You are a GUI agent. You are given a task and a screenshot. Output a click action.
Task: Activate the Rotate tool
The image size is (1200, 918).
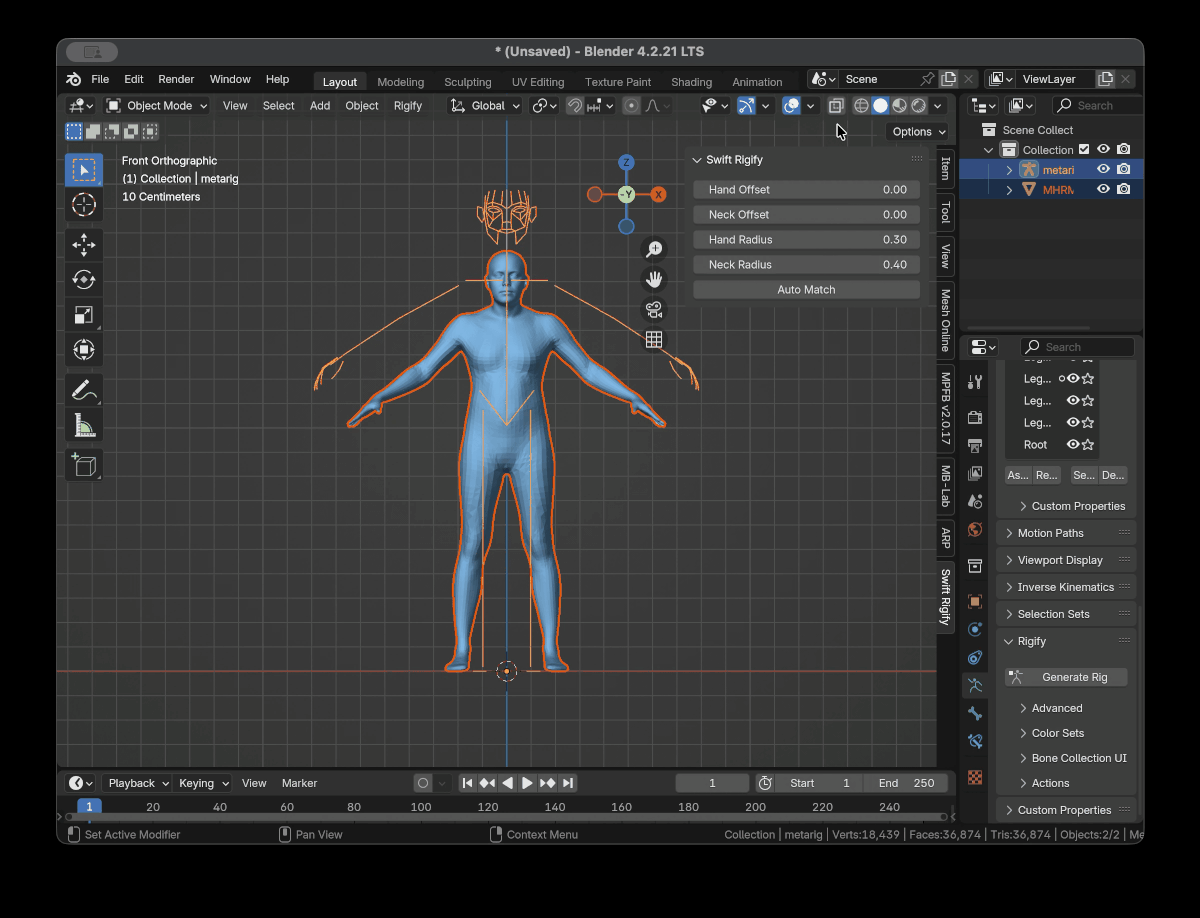pos(84,280)
